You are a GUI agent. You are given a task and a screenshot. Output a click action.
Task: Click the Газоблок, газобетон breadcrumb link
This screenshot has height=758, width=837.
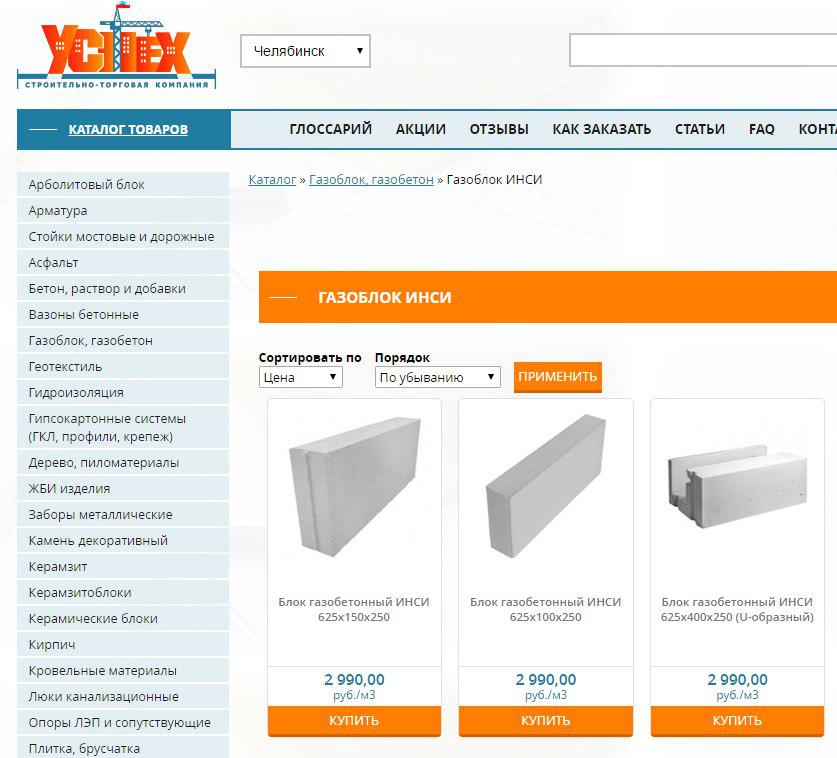(372, 180)
